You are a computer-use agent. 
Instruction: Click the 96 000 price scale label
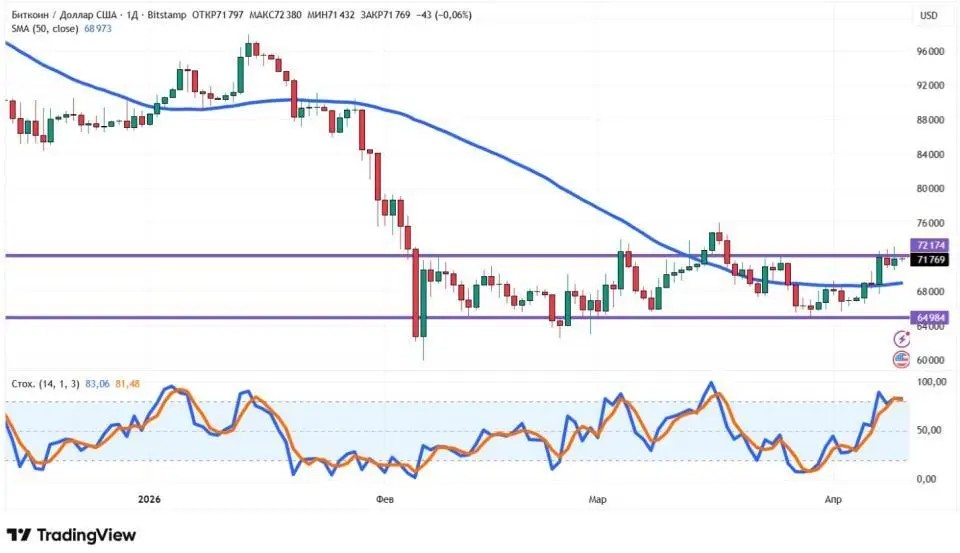tap(930, 51)
